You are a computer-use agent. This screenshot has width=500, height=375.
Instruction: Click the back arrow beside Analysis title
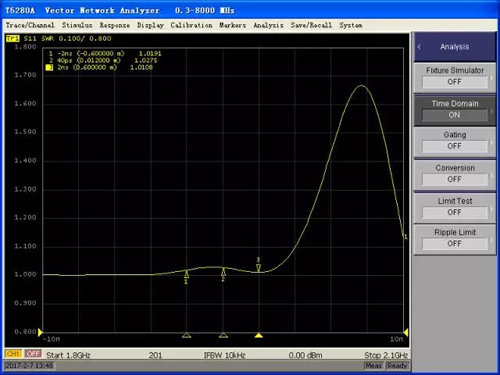point(419,47)
